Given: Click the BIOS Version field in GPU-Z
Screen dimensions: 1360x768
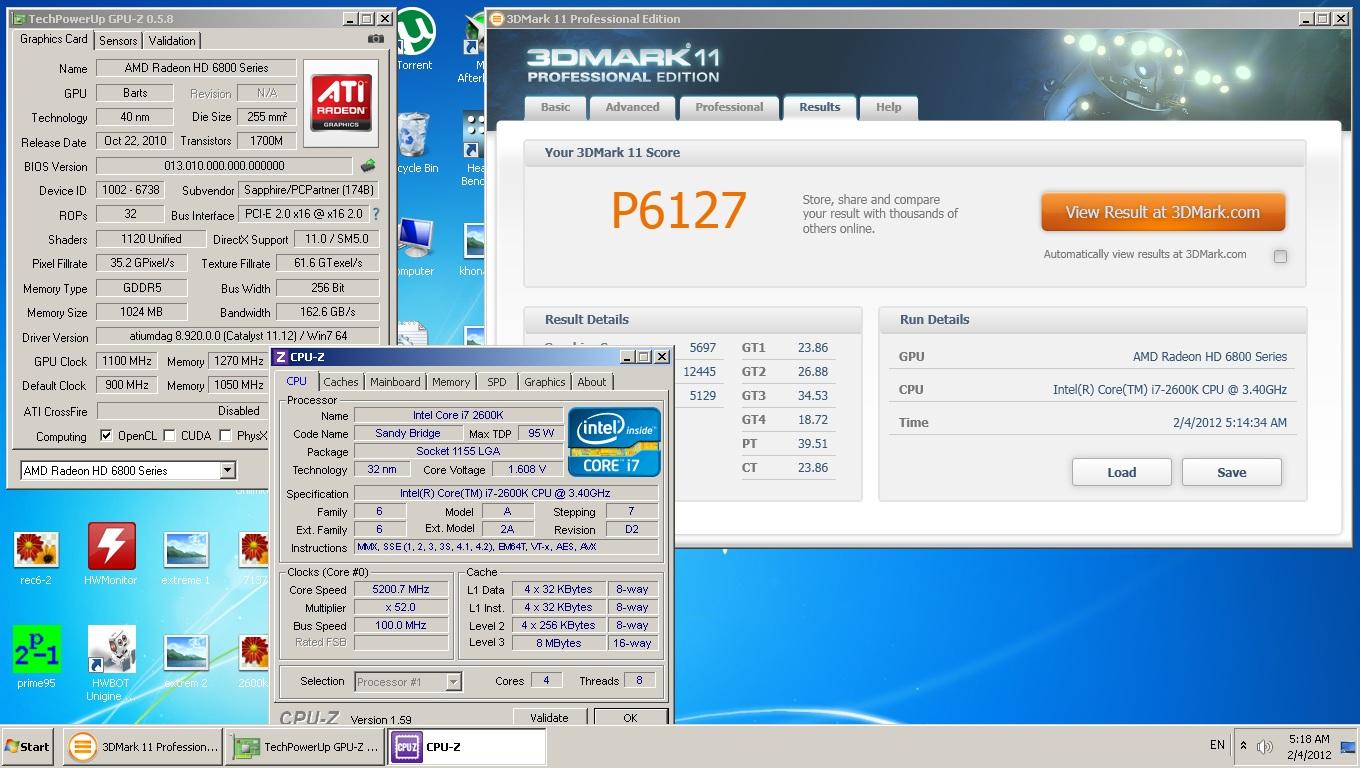Looking at the screenshot, I should click(x=224, y=166).
